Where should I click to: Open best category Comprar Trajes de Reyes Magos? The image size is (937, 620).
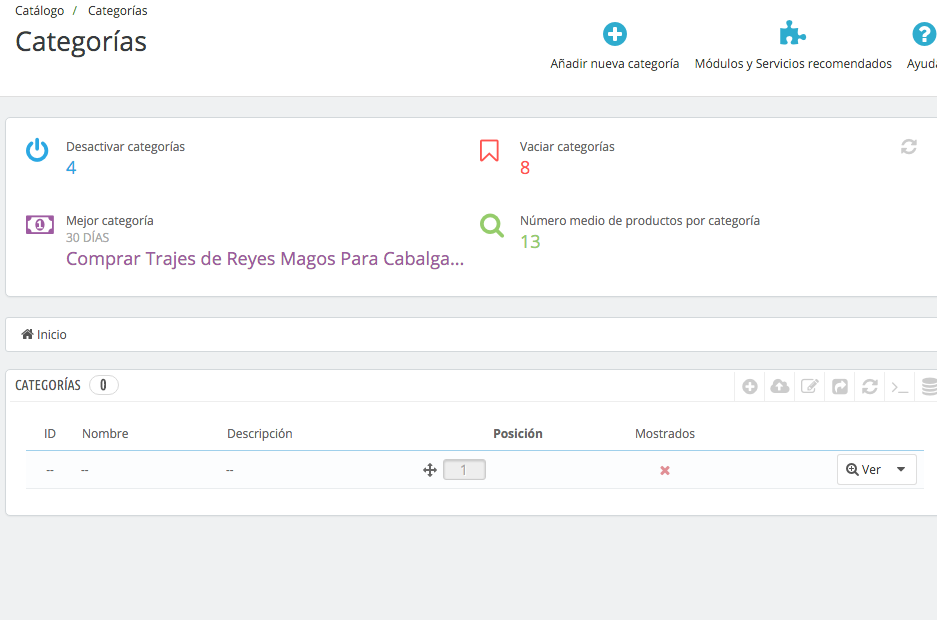[265, 259]
